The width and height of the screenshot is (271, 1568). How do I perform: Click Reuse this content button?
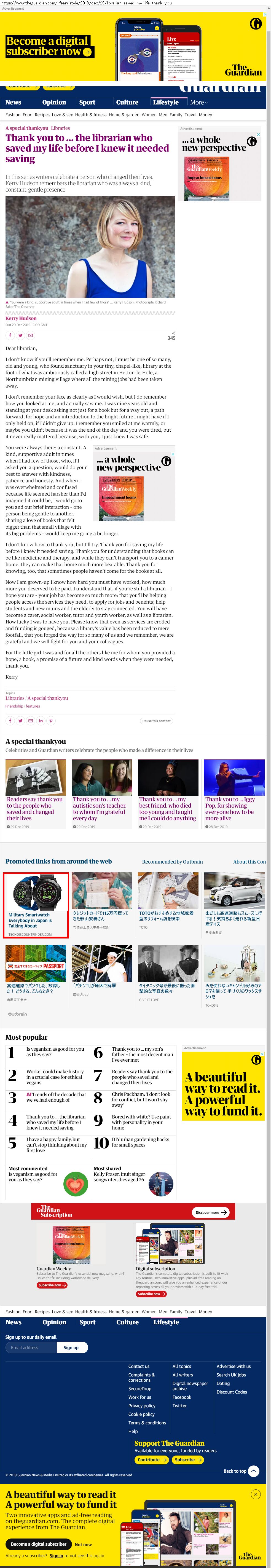pos(157,721)
